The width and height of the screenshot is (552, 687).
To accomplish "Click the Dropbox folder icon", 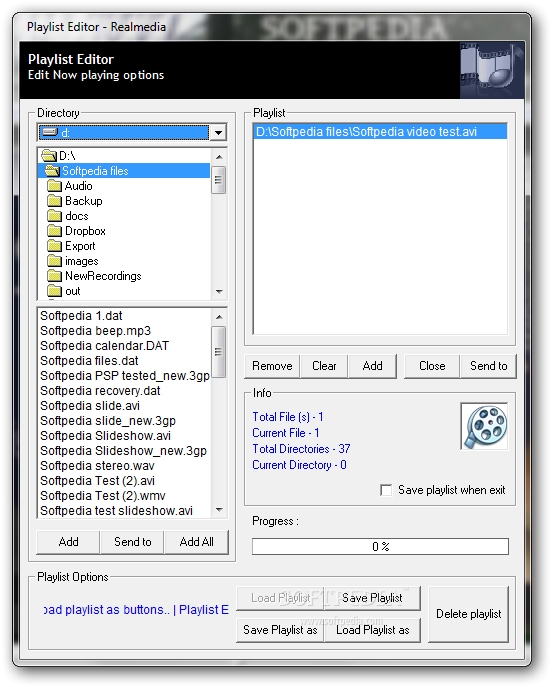I will point(55,230).
